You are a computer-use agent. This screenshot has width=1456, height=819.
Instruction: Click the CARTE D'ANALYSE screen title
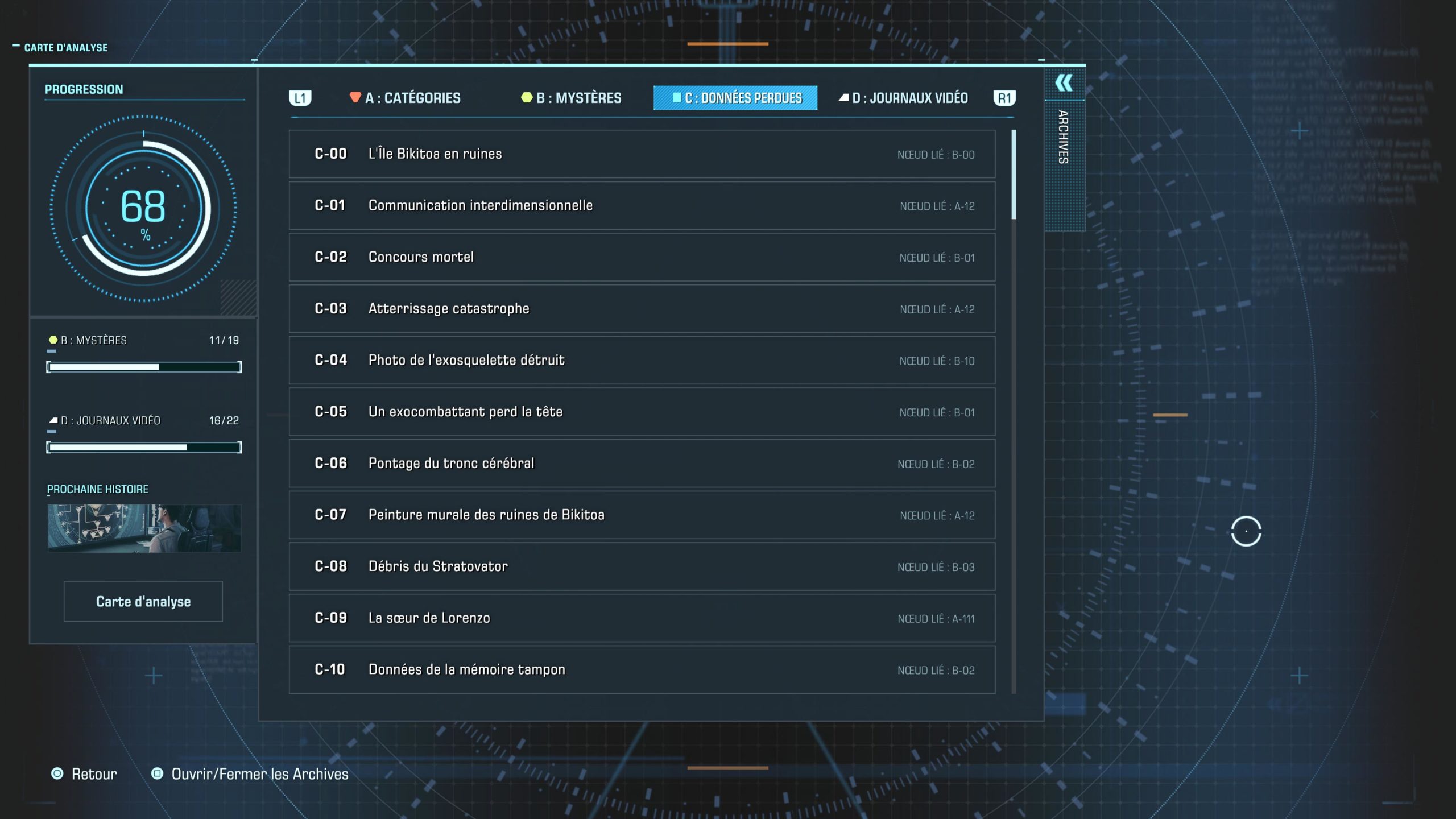click(x=66, y=48)
